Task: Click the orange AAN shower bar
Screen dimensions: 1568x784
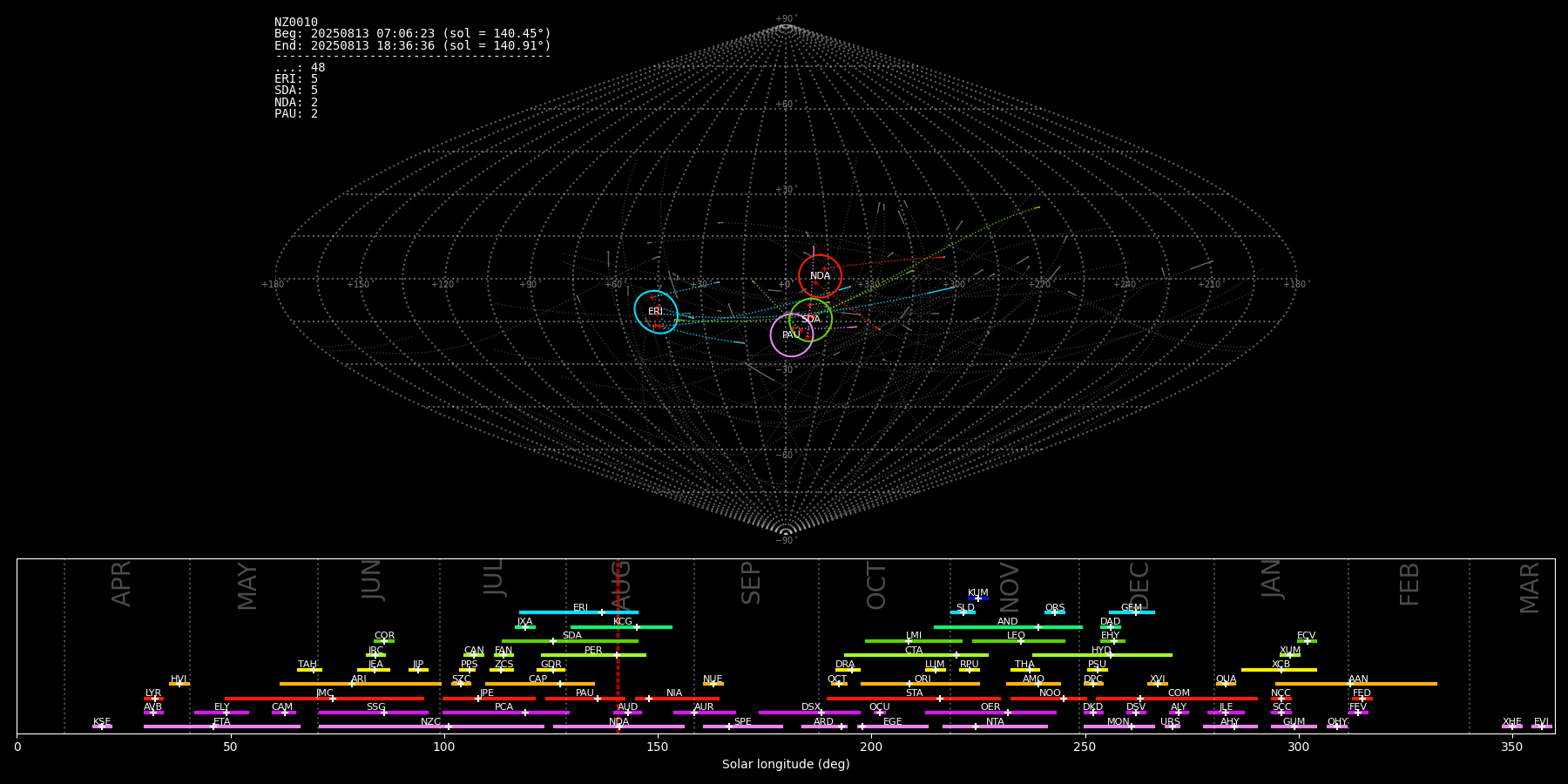Action: click(x=1356, y=684)
